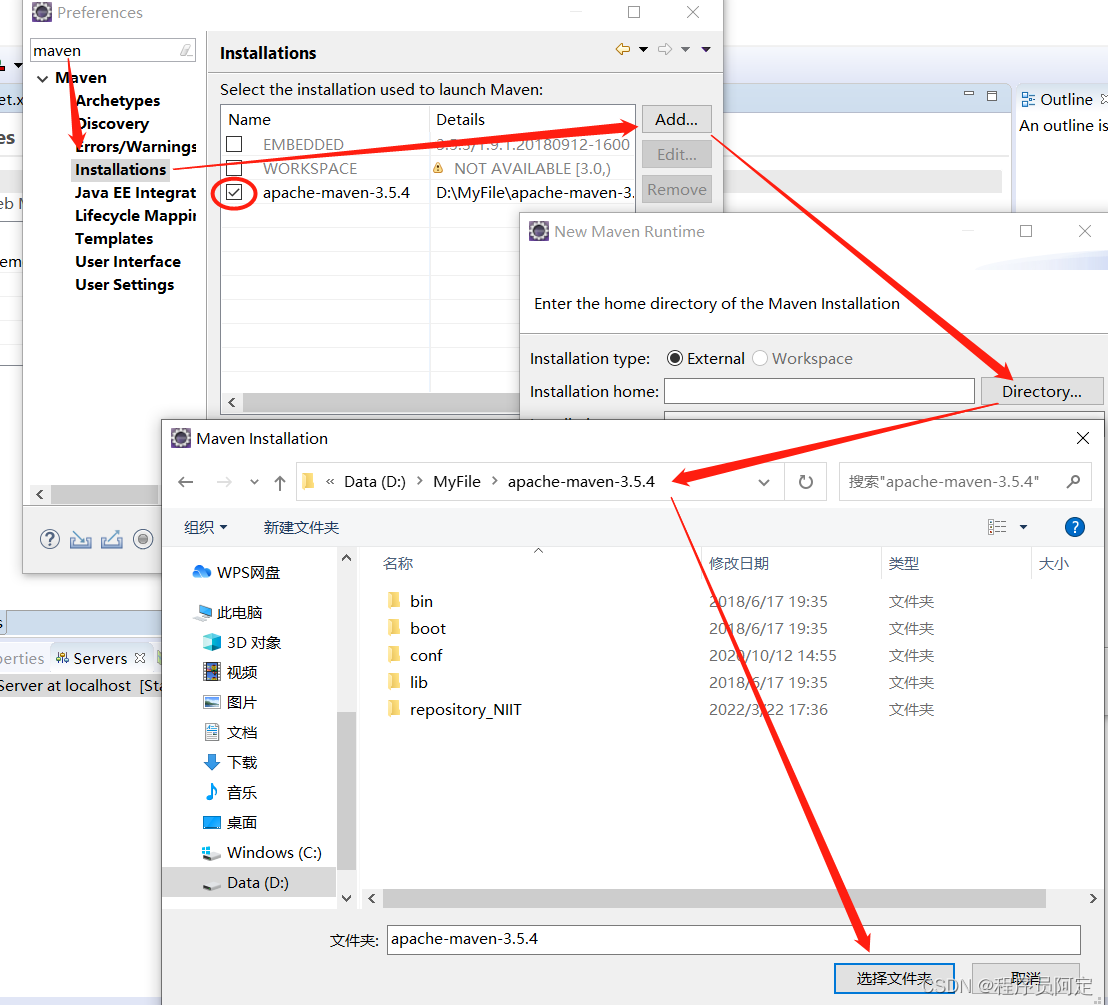The image size is (1108, 1005).
Task: Click the MyFile breadcrumb segment
Action: click(456, 482)
